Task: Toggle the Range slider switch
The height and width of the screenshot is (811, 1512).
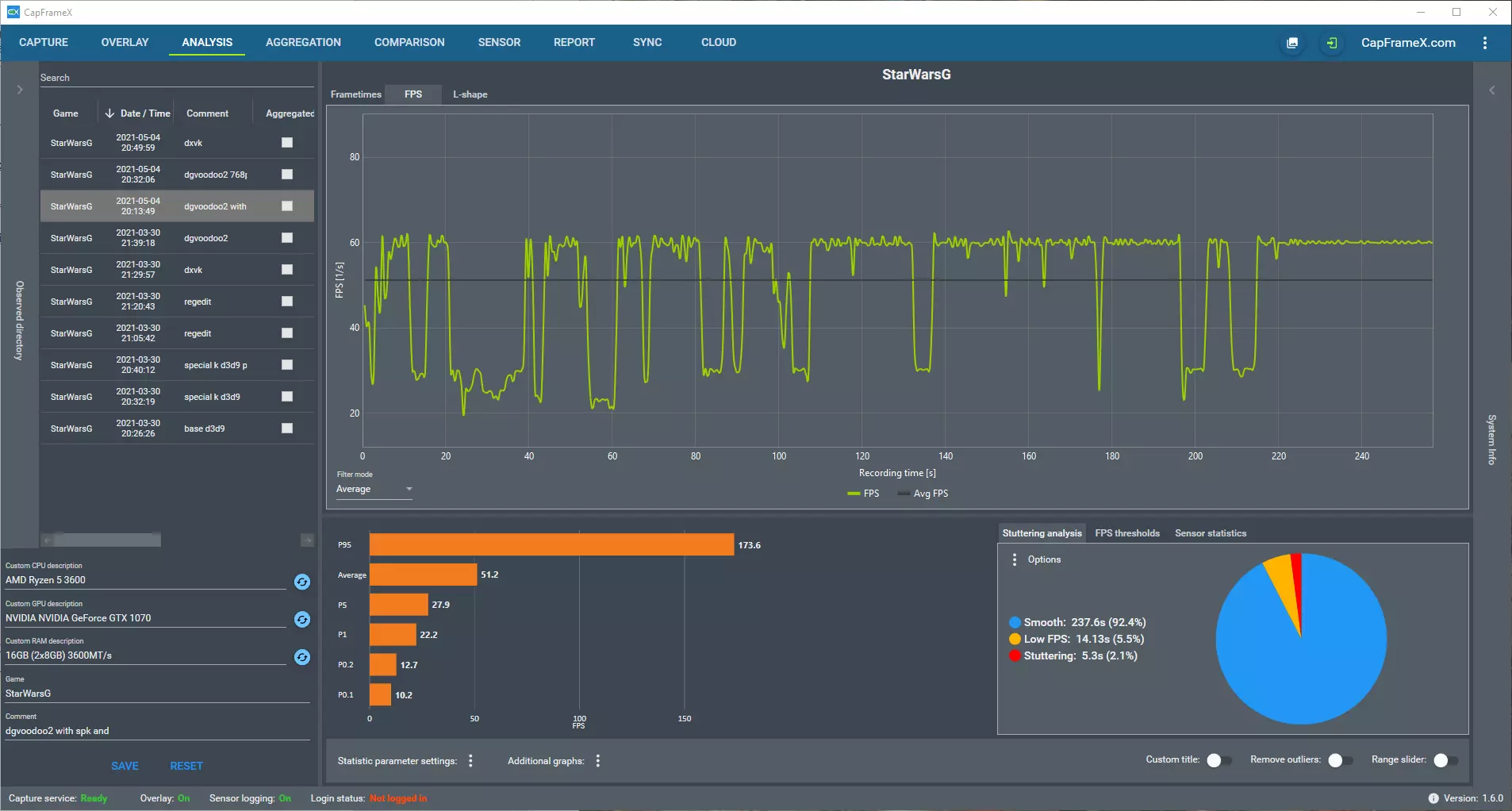Action: coord(1445,760)
